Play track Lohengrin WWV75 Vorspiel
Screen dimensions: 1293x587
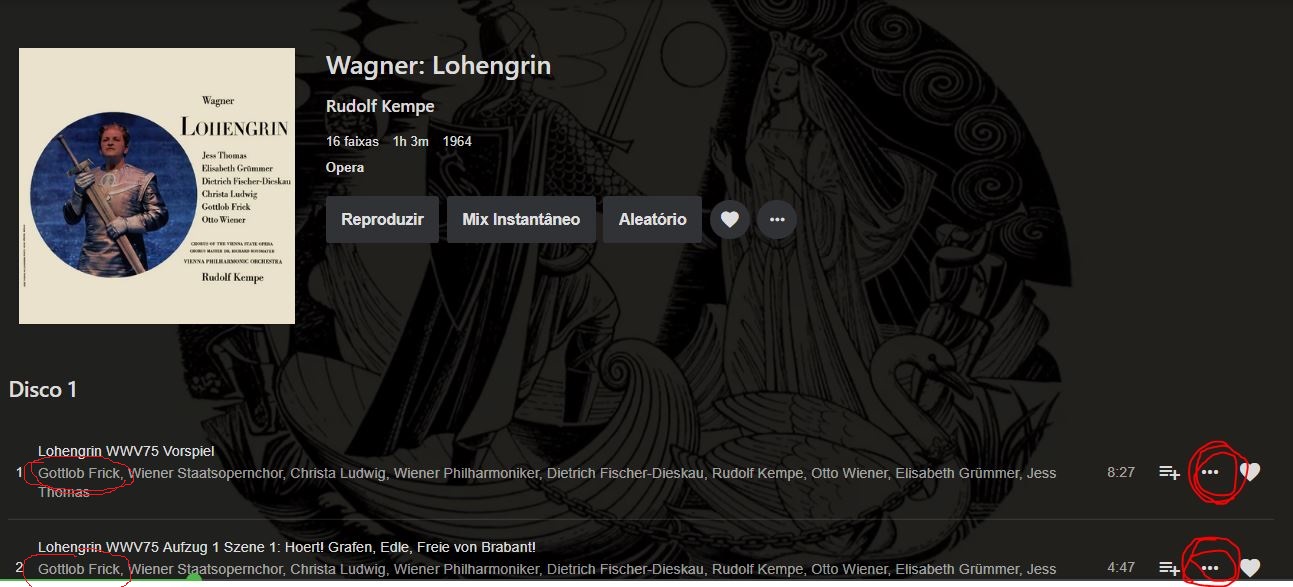point(126,451)
